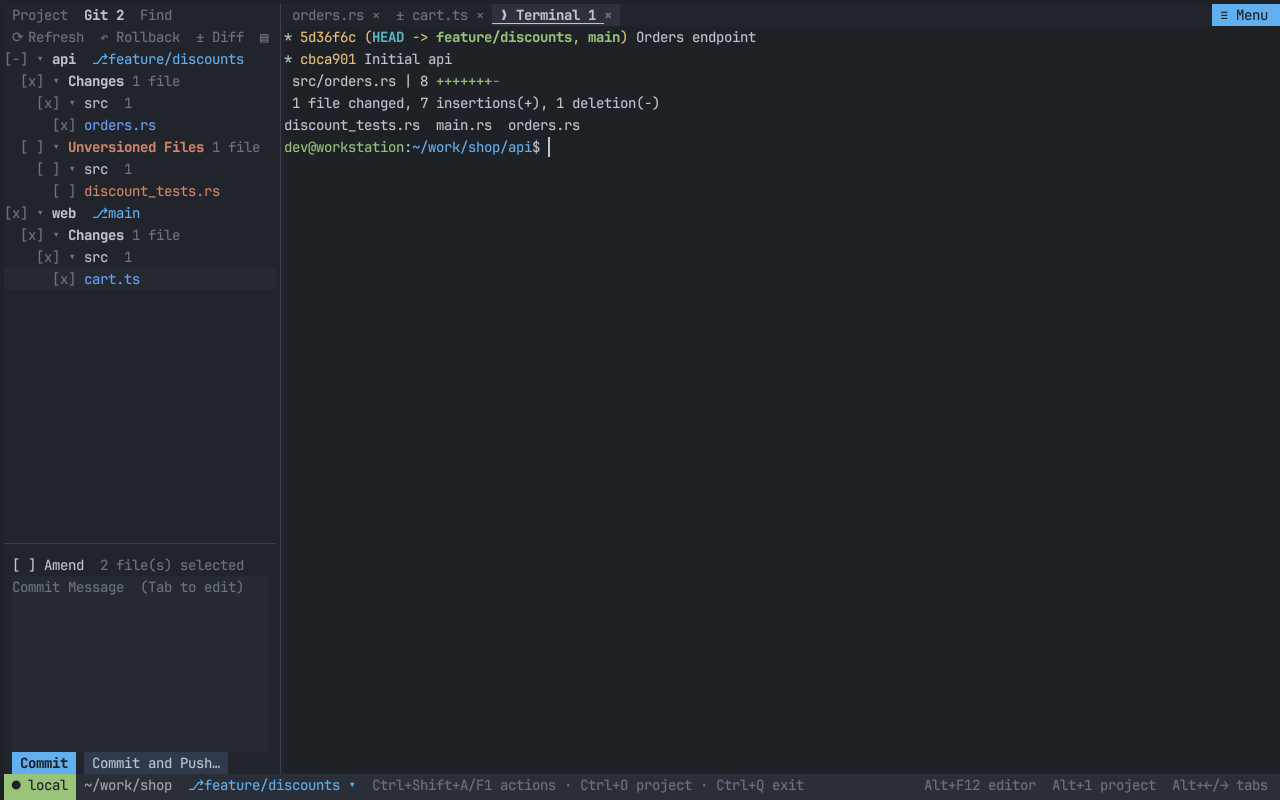Switch to the orders.rs editor tab
This screenshot has height=800, width=1280.
click(328, 15)
